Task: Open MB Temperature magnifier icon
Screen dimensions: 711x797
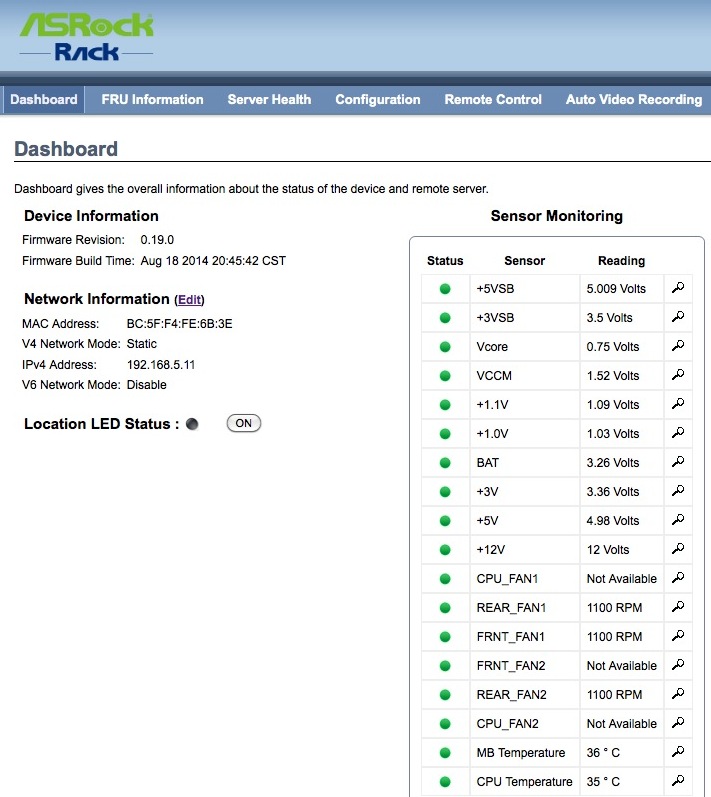Action: click(678, 751)
